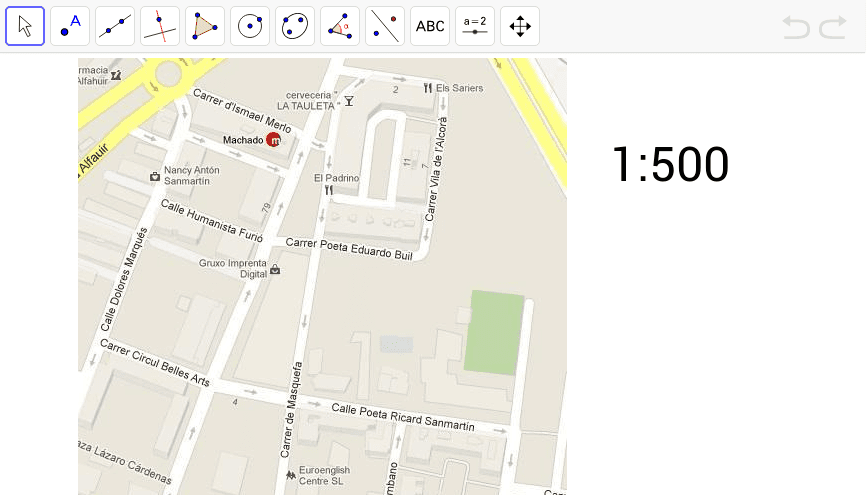
Task: Click Carrer Vila de l'Alcorà label
Action: (x=436, y=169)
